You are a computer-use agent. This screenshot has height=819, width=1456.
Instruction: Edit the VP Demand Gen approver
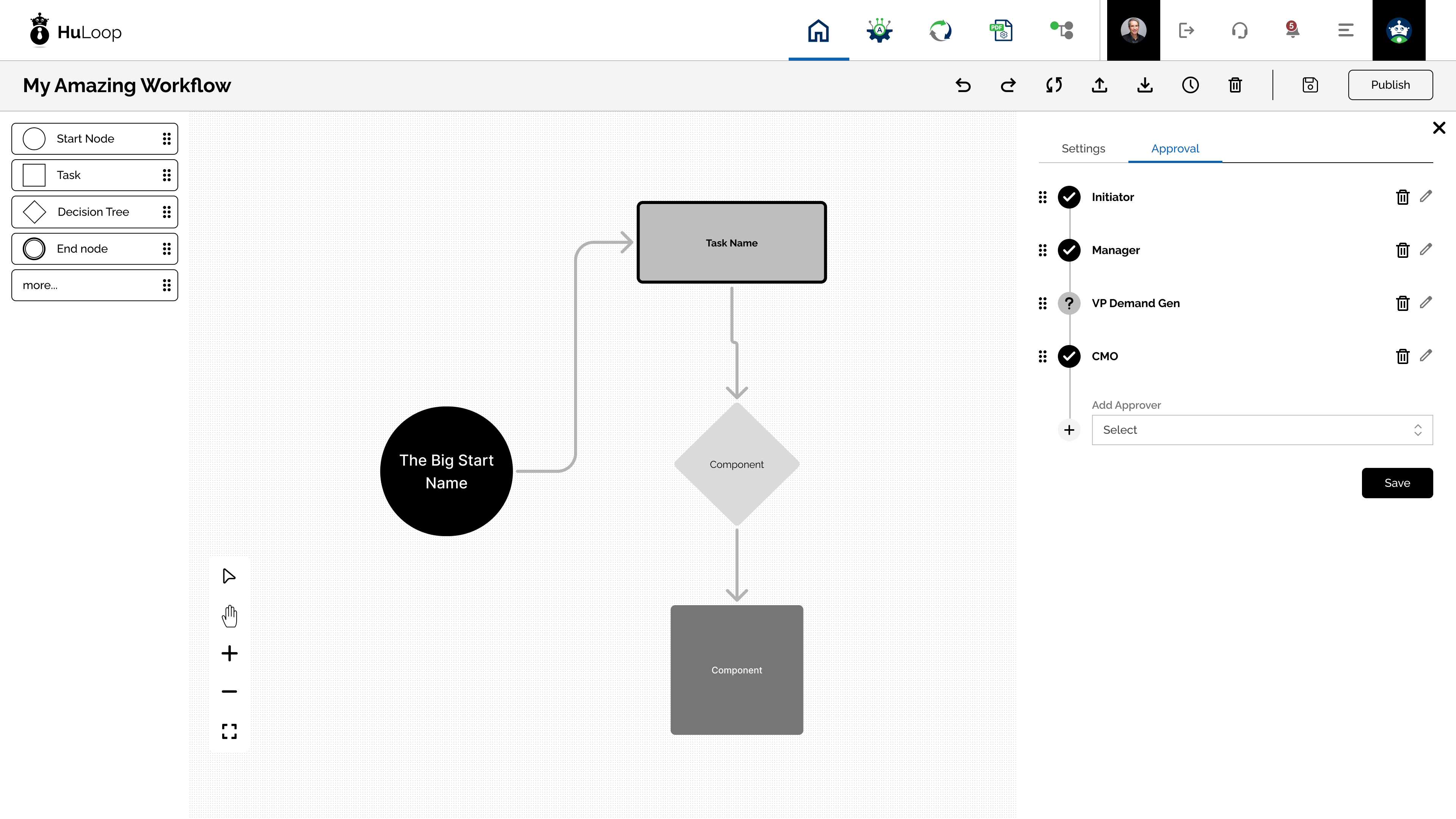pyautogui.click(x=1426, y=303)
